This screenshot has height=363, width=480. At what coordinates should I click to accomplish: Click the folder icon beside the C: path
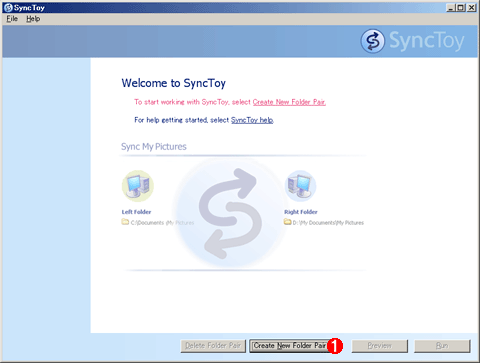click(x=125, y=222)
